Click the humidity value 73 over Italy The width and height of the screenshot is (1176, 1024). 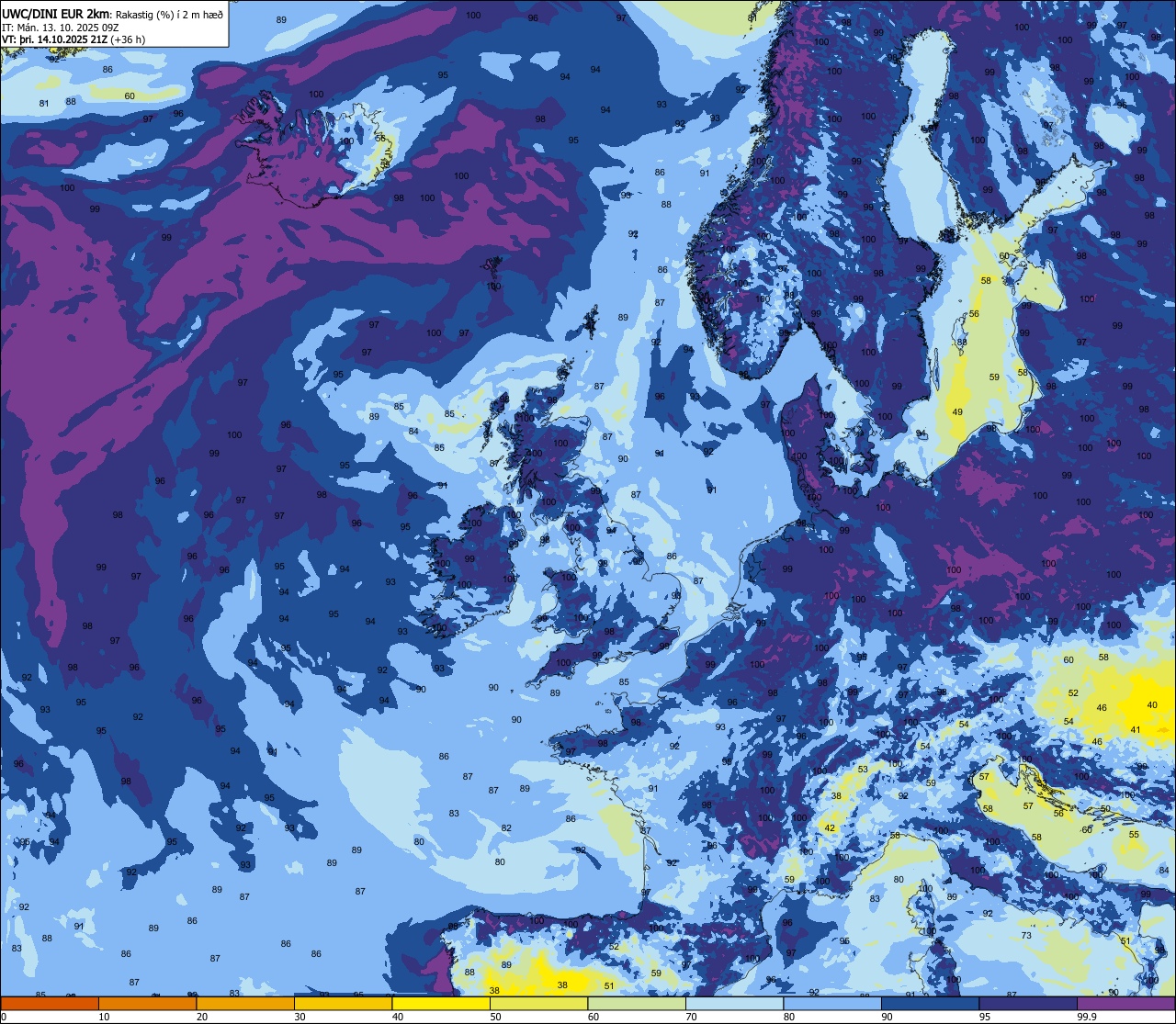[x=1026, y=936]
